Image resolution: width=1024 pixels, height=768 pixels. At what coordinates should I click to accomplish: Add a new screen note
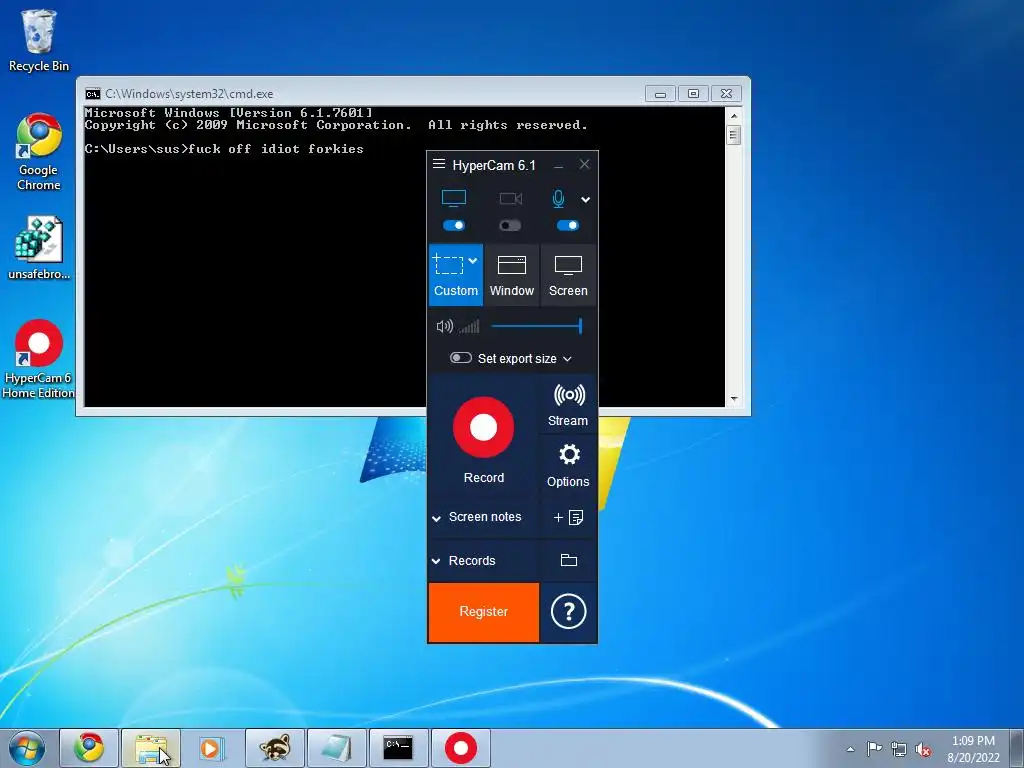coord(568,517)
